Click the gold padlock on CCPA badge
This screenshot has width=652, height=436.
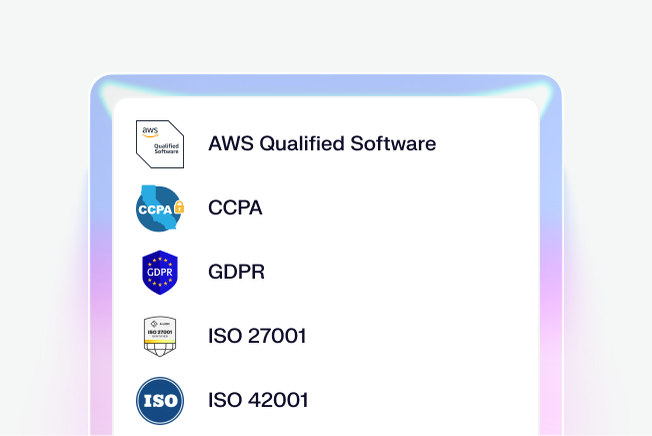pos(179,207)
